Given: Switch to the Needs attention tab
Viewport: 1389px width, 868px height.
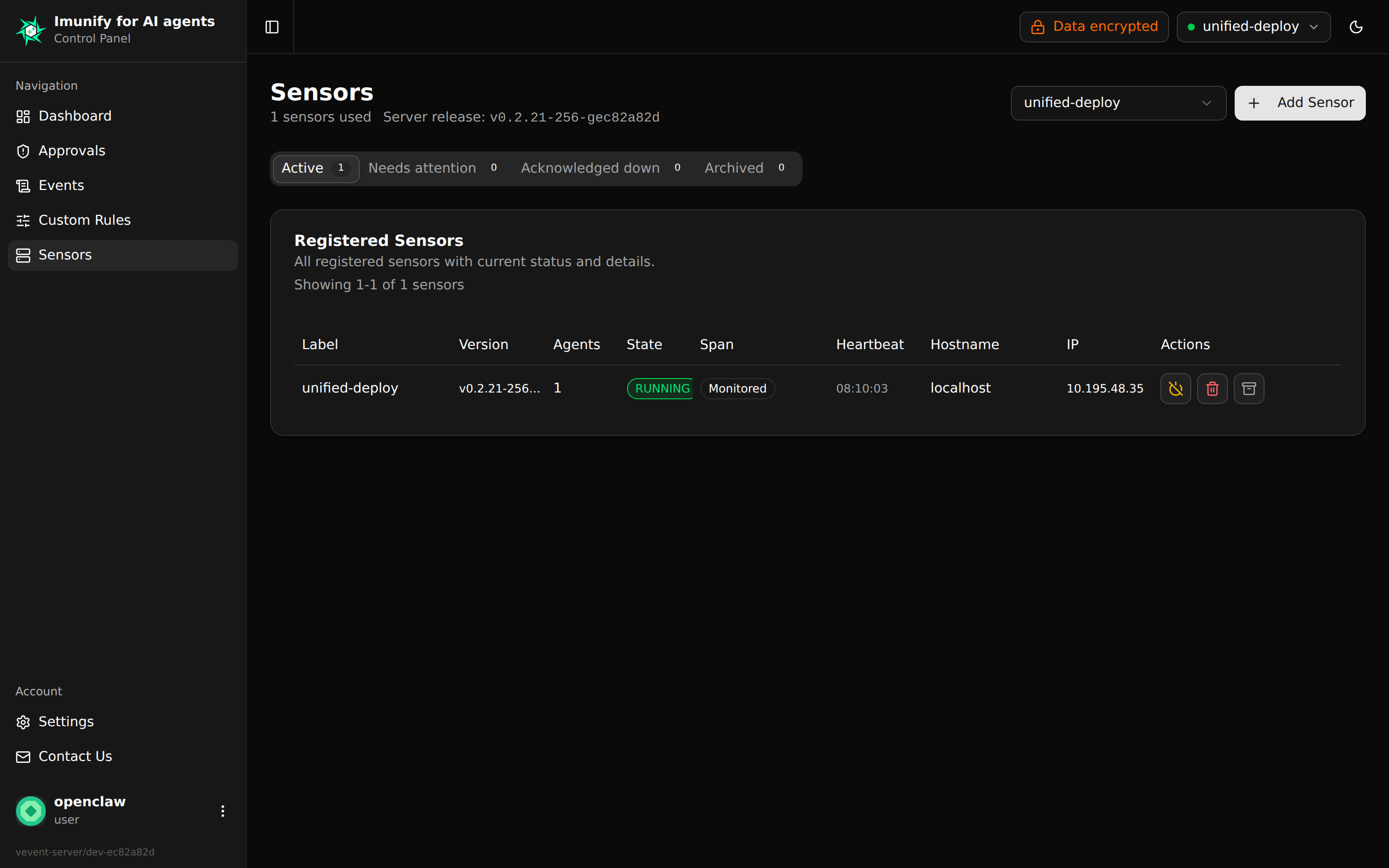Looking at the screenshot, I should click(435, 168).
